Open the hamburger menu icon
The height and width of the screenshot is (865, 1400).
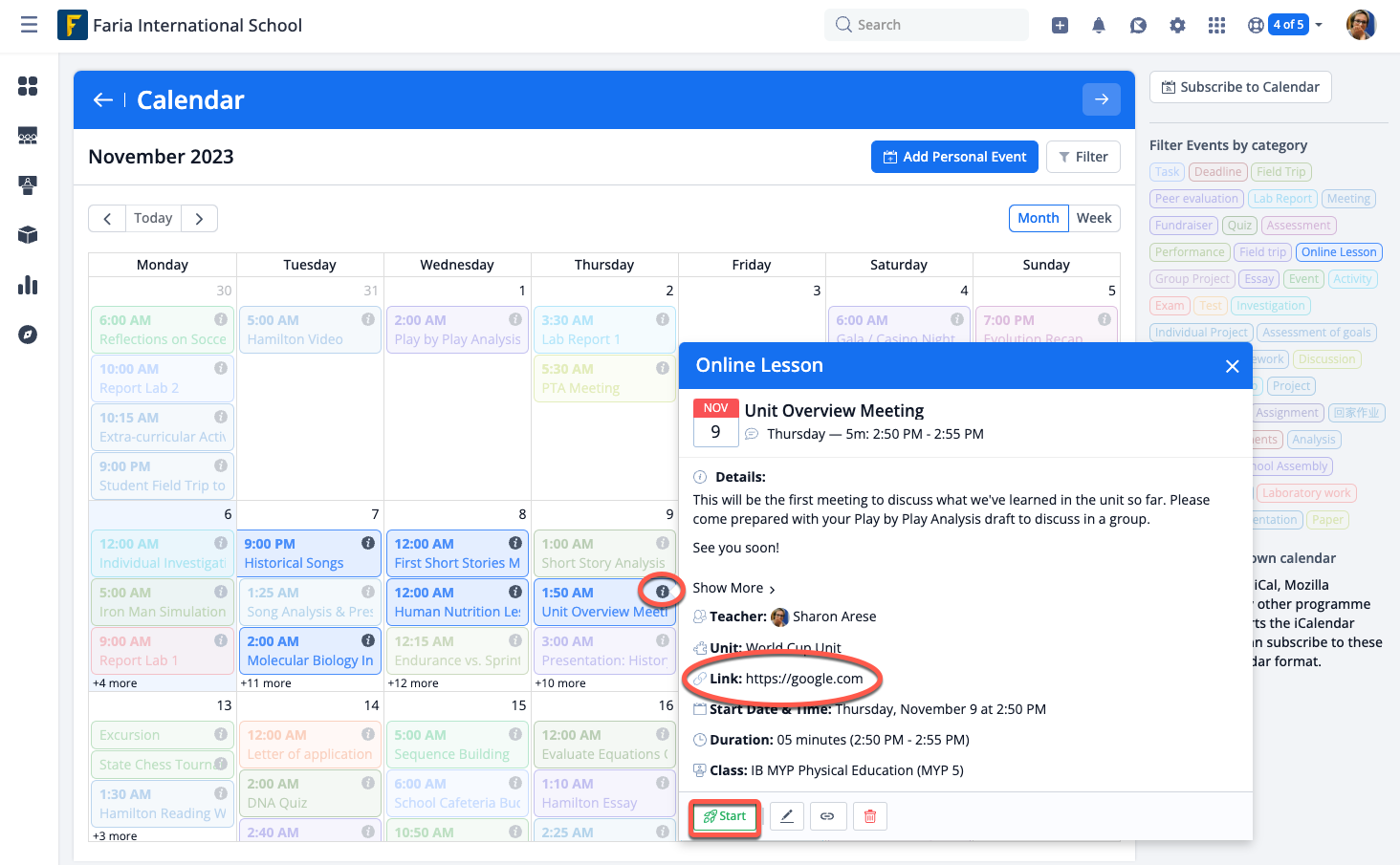pyautogui.click(x=30, y=25)
